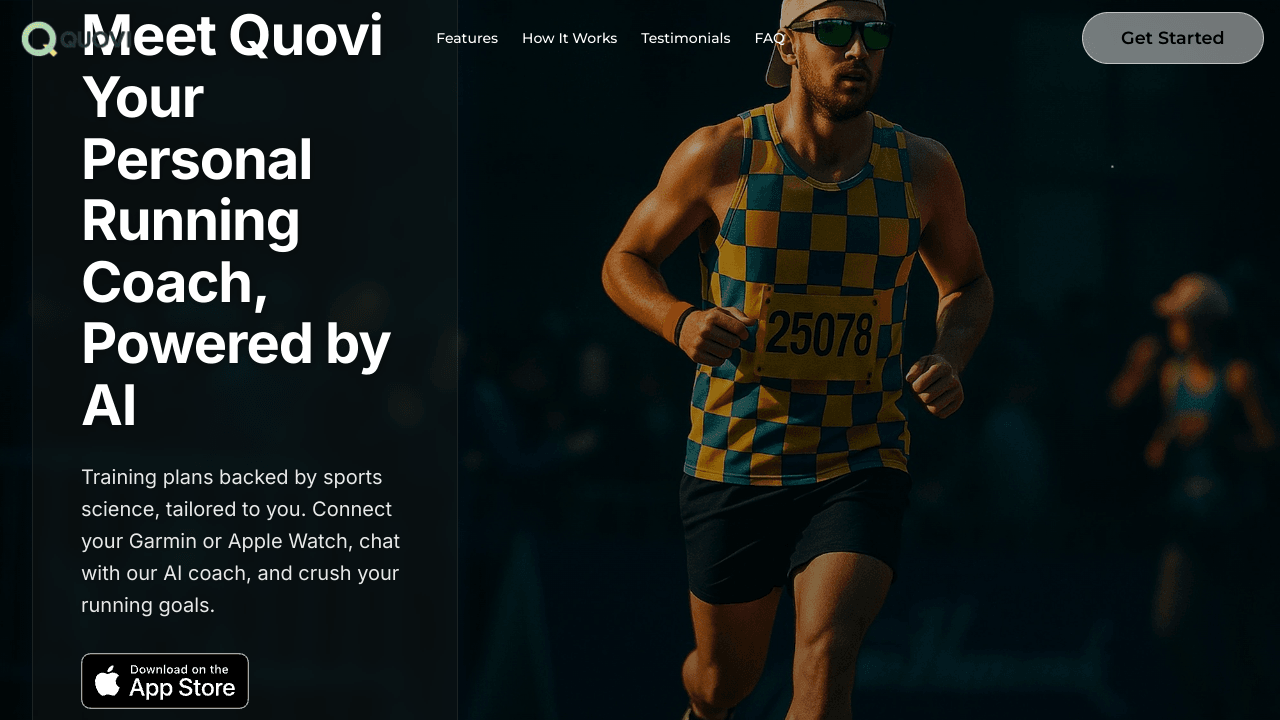Screen dimensions: 1280x720
Task: Click the "Meet Quovi" headline text
Action: pos(232,36)
